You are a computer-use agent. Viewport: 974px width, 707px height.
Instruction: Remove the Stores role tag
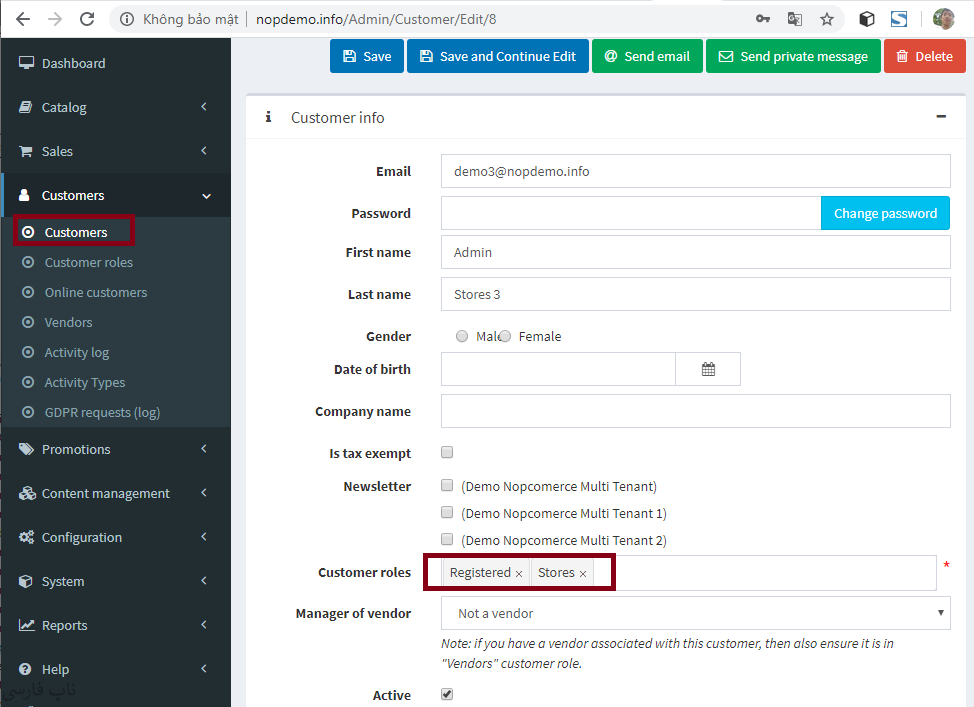[583, 574]
